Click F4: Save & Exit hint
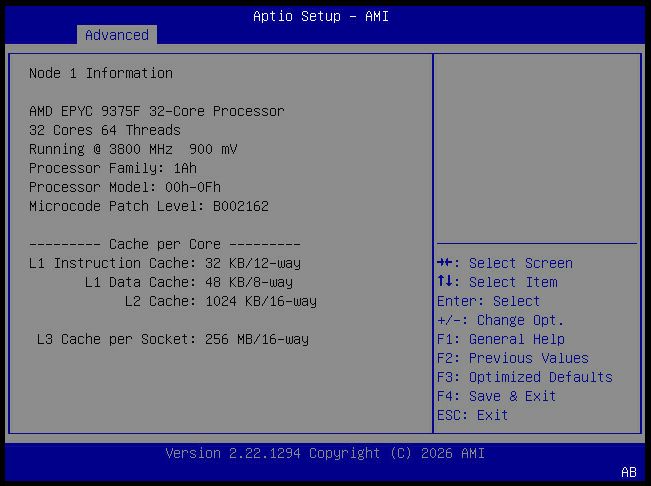 tap(497, 396)
